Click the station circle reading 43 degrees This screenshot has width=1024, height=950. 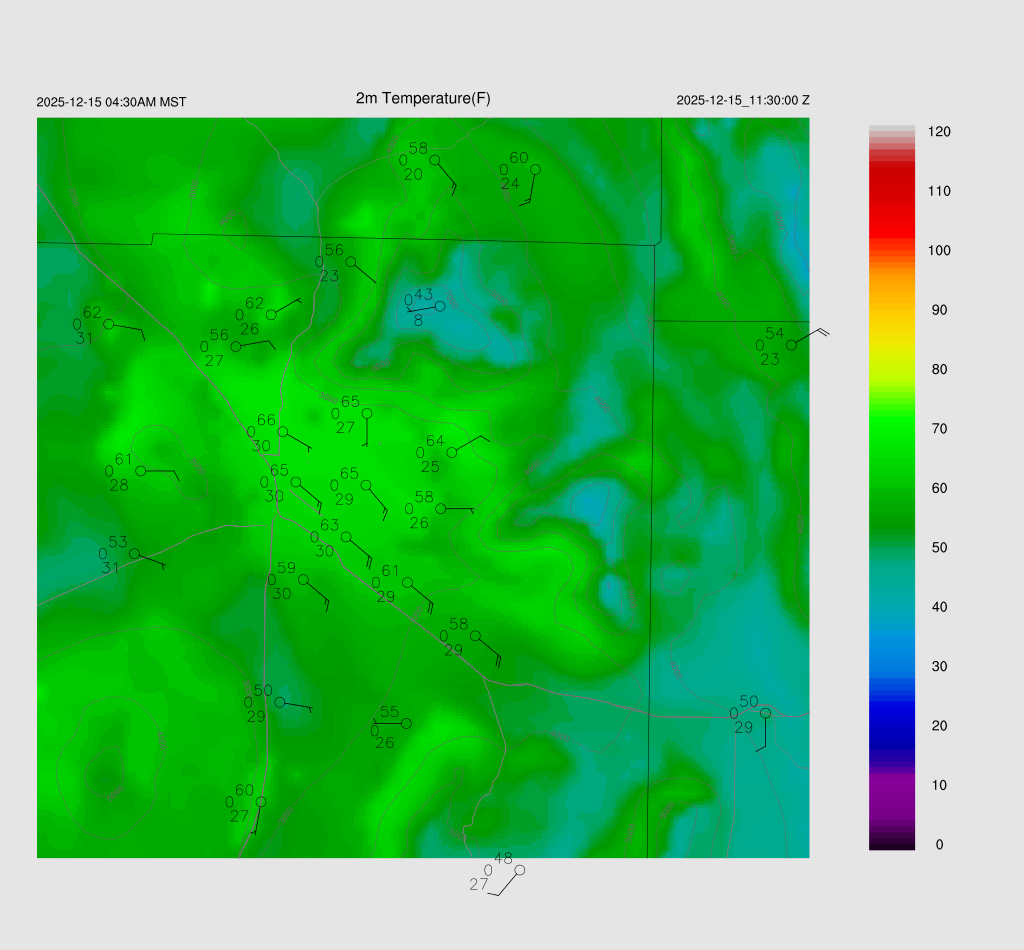pos(439,306)
